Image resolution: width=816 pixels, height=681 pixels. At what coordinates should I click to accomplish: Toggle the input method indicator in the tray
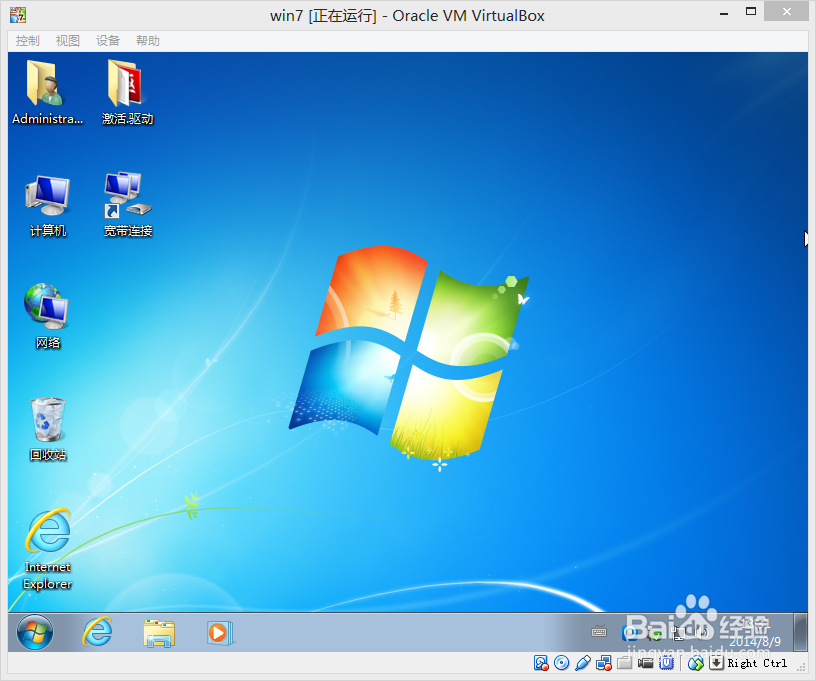pyautogui.click(x=599, y=631)
